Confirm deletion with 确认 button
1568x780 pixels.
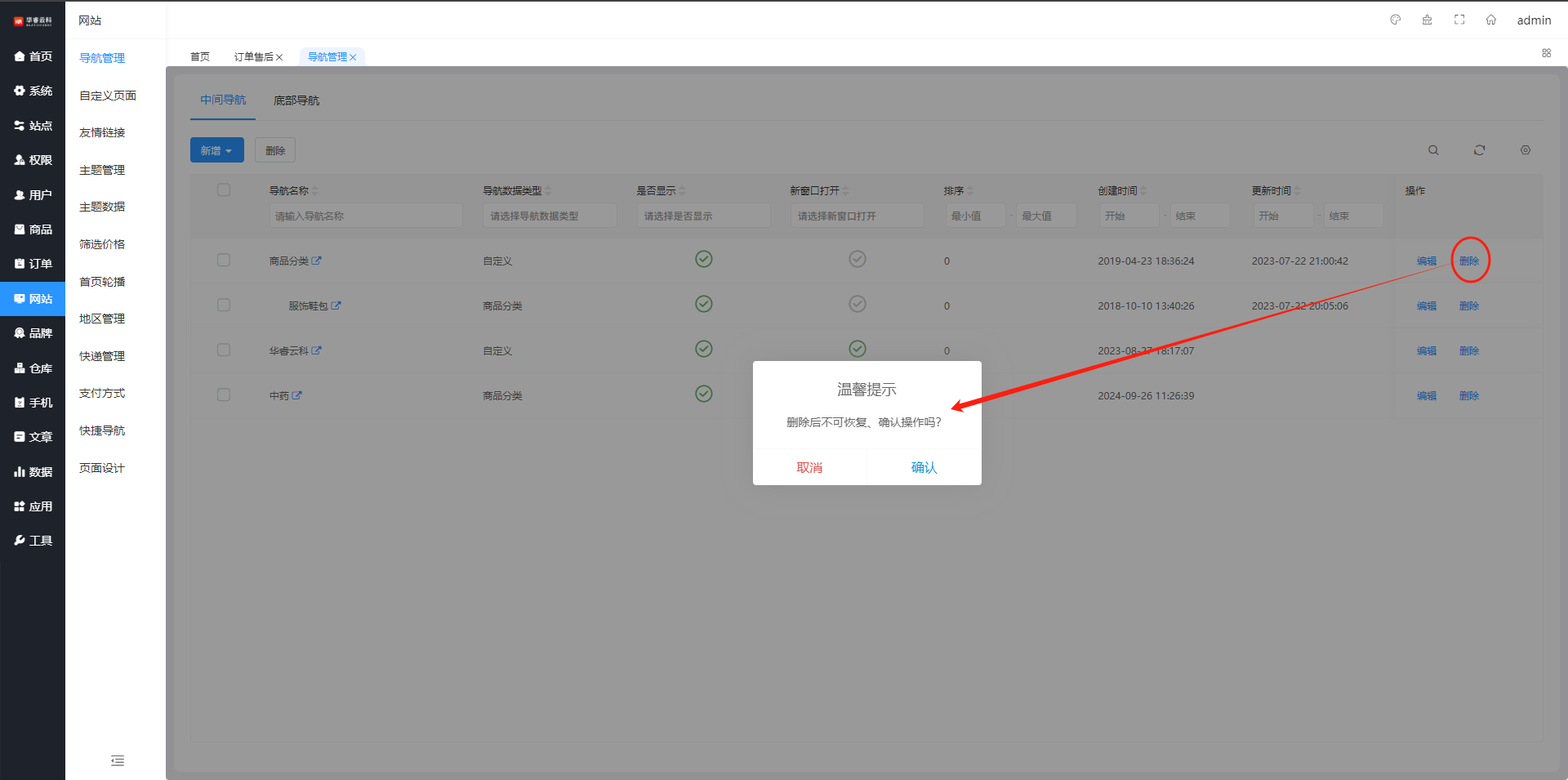[924, 467]
